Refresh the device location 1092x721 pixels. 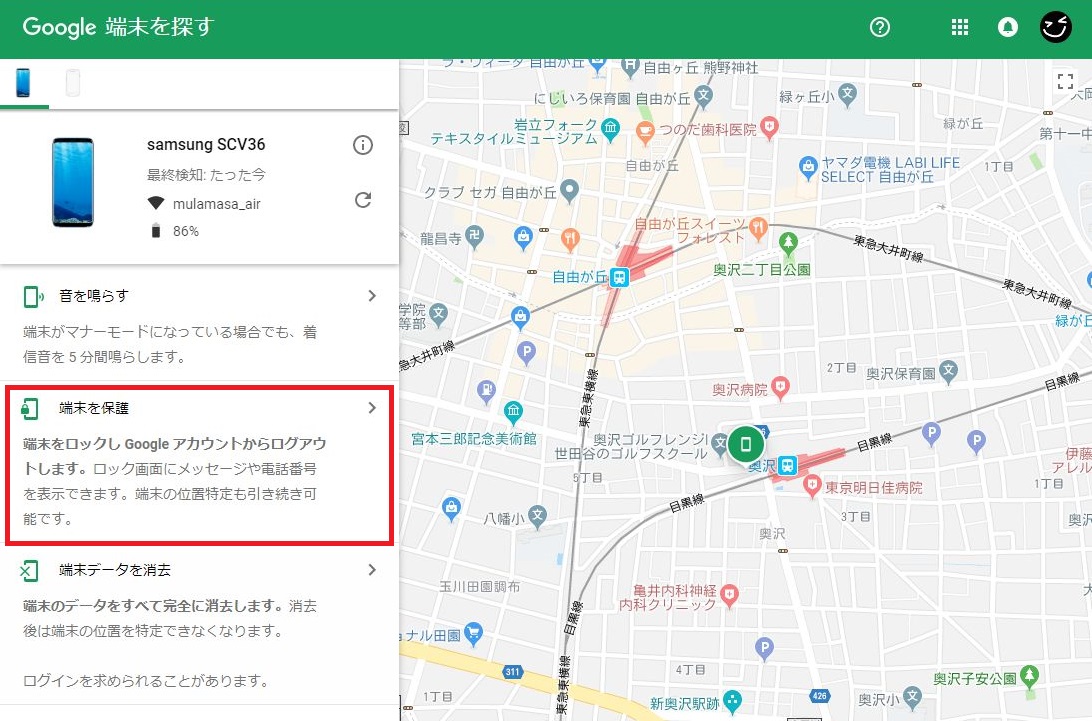(x=363, y=200)
